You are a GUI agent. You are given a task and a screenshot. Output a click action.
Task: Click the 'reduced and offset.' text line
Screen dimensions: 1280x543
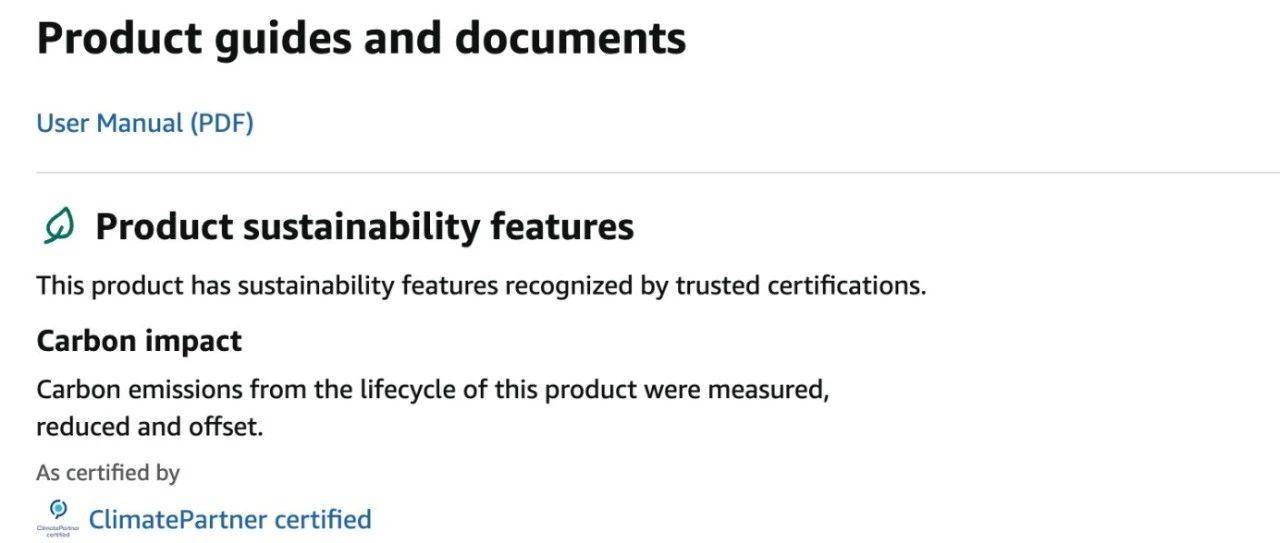(x=150, y=427)
